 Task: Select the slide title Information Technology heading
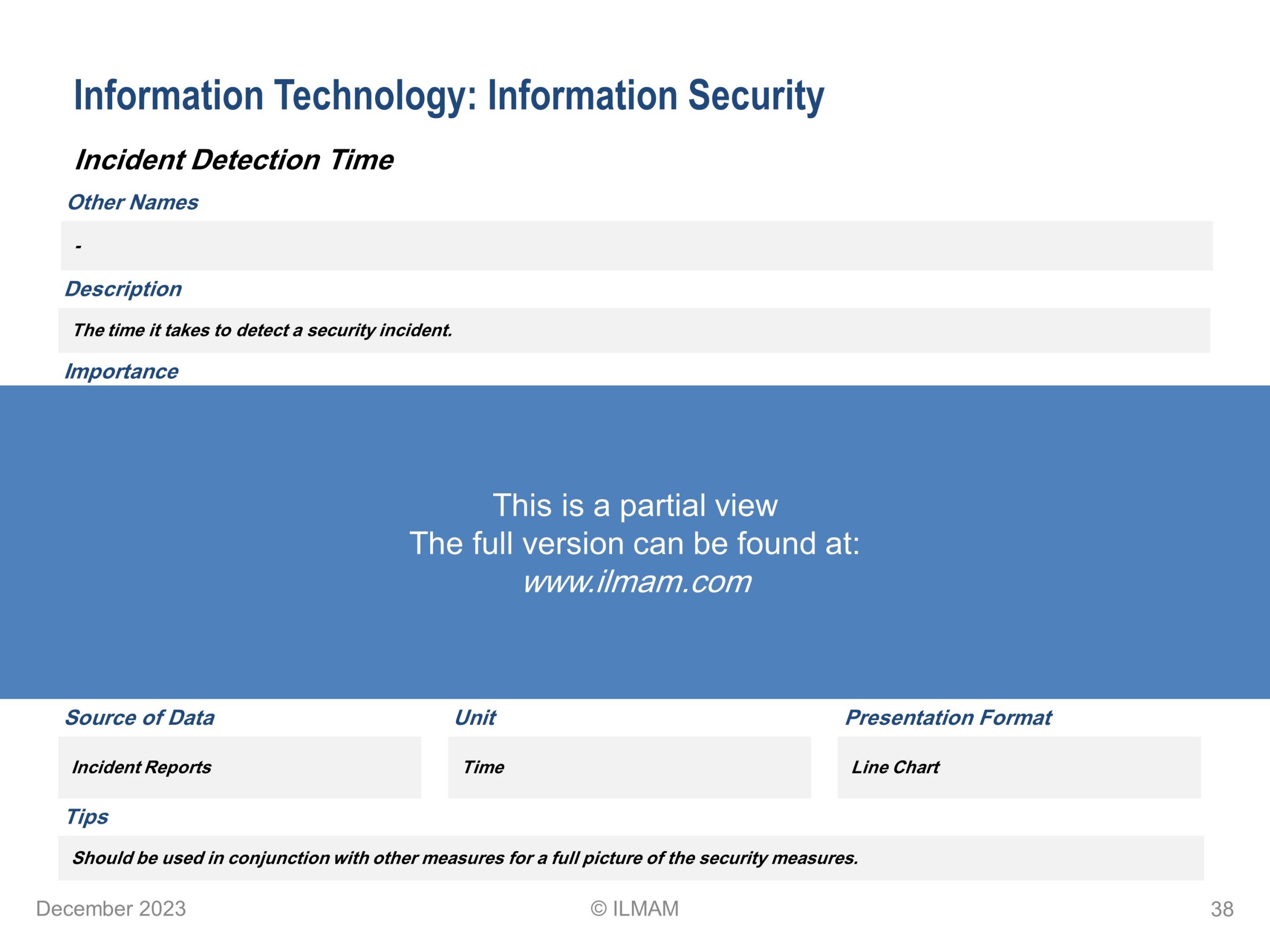point(449,96)
